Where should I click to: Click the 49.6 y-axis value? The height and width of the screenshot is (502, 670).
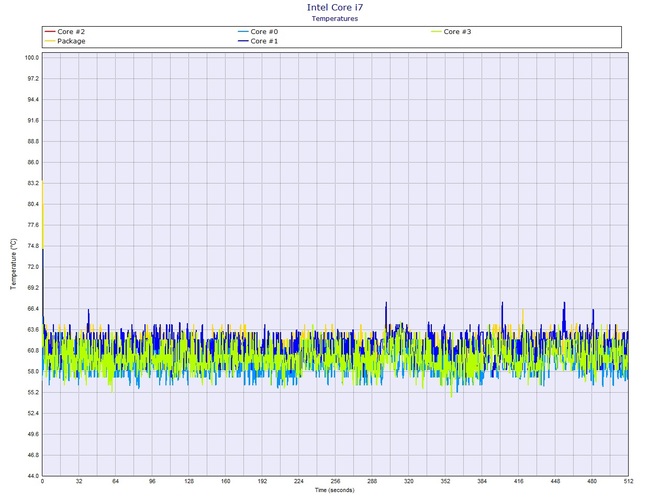pyautogui.click(x=33, y=434)
